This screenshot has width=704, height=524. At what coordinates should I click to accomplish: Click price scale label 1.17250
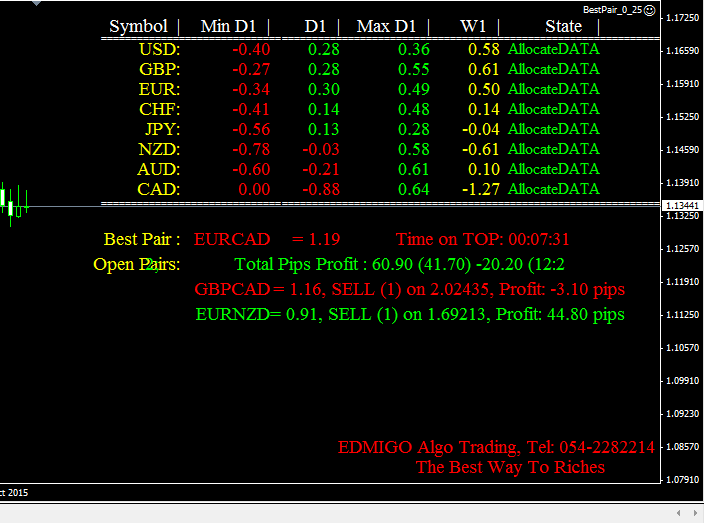click(x=682, y=18)
